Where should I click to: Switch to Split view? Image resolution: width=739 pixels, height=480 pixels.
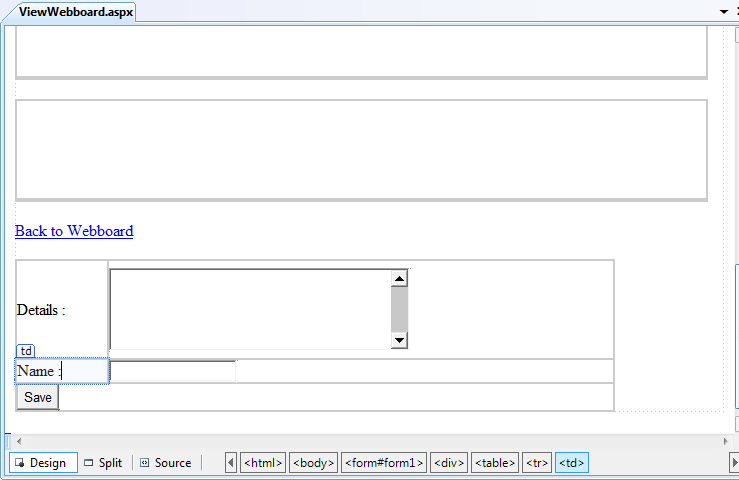coord(103,463)
